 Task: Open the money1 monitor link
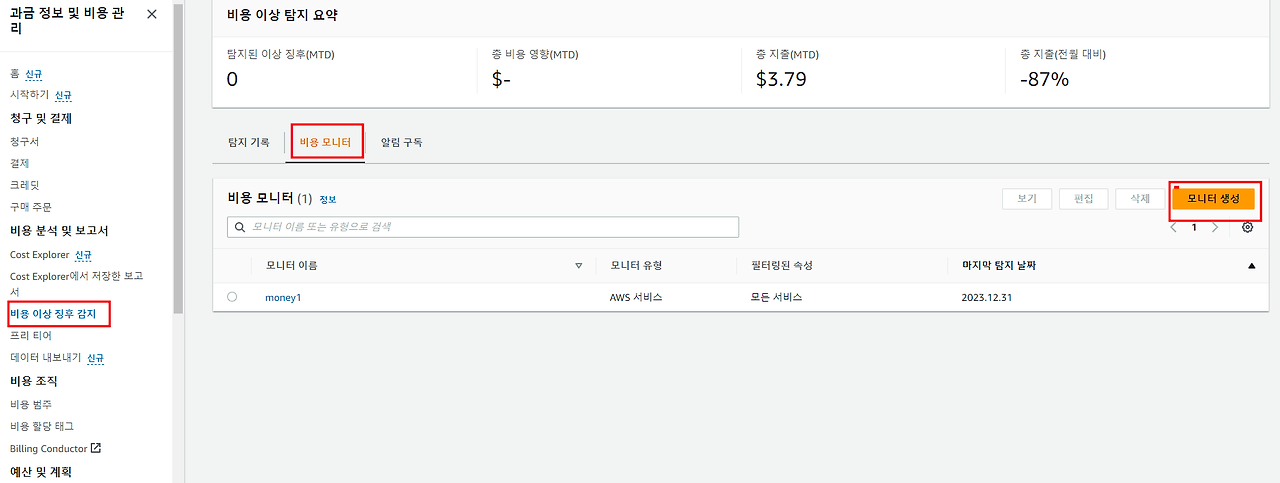[x=283, y=298]
